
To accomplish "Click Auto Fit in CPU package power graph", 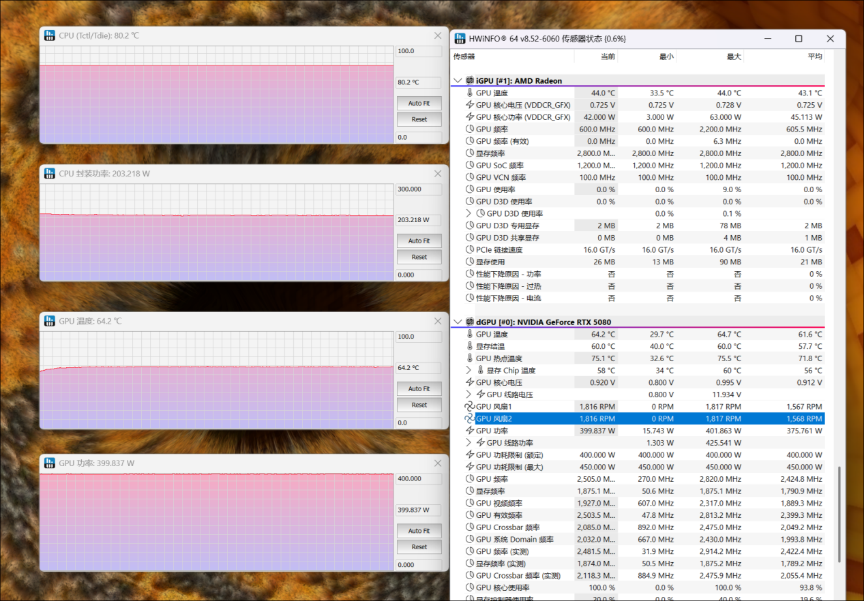I will click(x=419, y=241).
